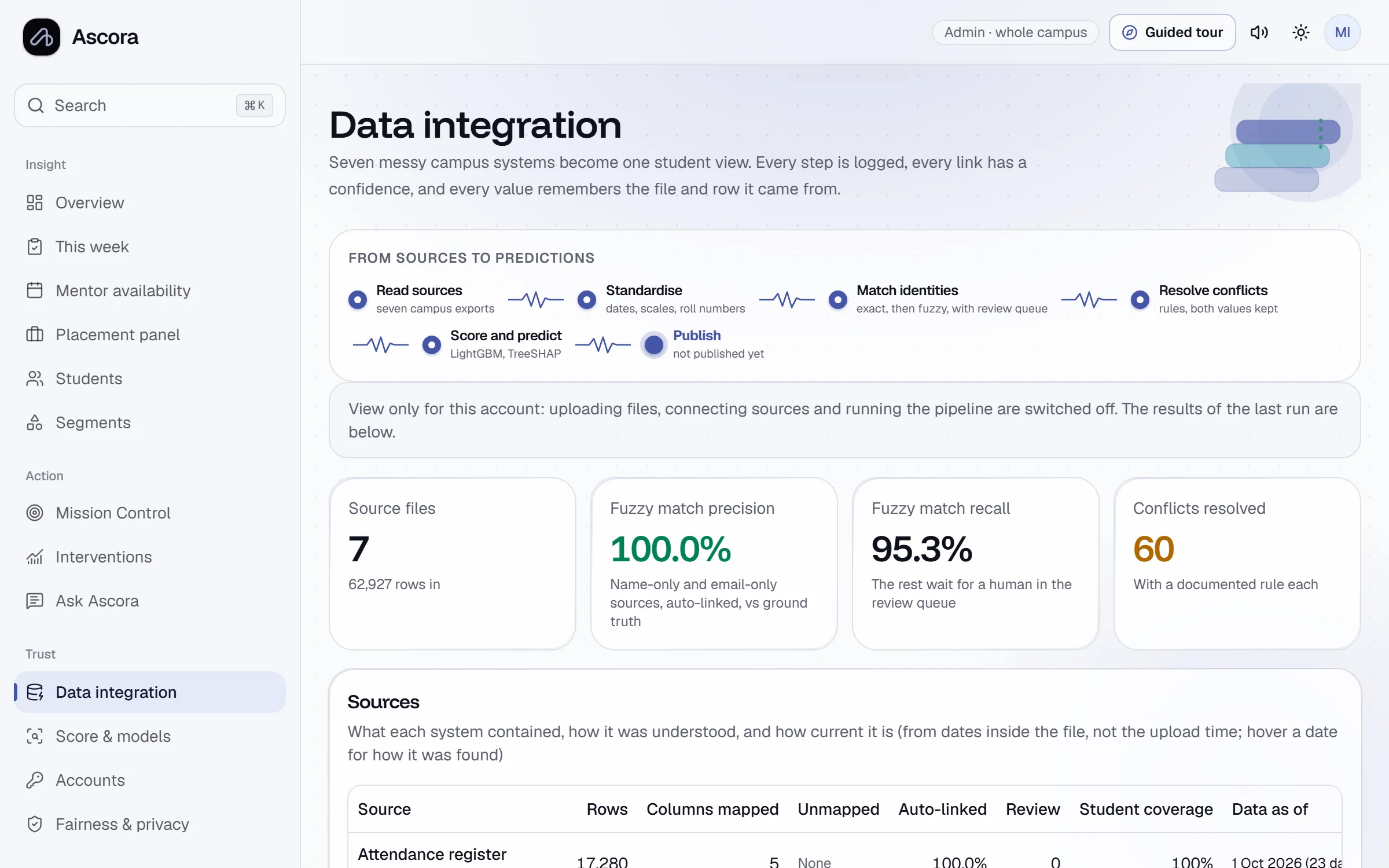Open the Placement panel page
Image resolution: width=1389 pixels, height=868 pixels.
[150, 334]
